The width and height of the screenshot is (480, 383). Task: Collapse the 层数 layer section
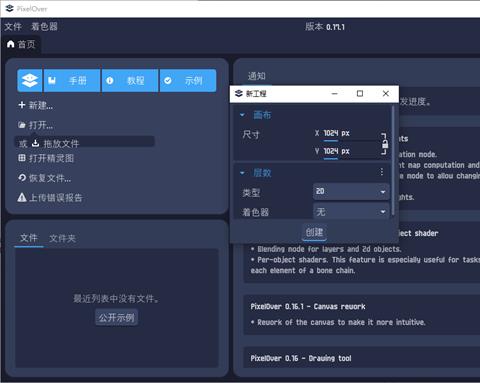(x=242, y=173)
